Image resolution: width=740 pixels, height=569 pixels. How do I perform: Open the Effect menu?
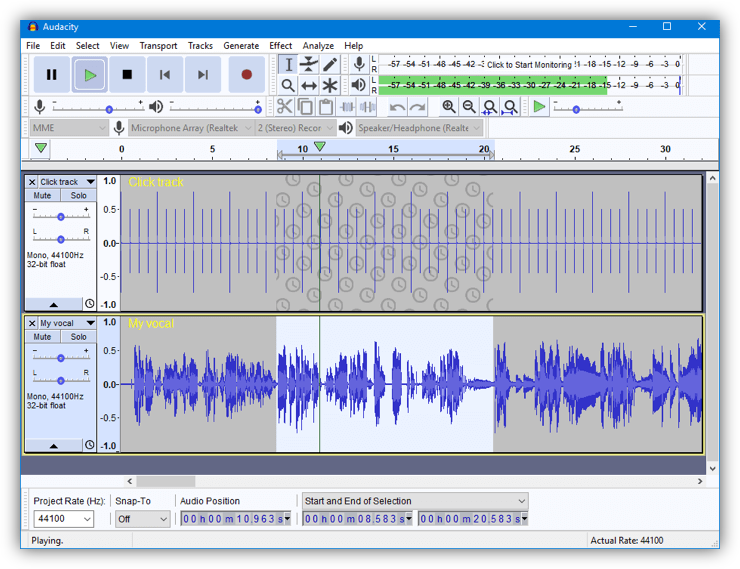point(281,46)
